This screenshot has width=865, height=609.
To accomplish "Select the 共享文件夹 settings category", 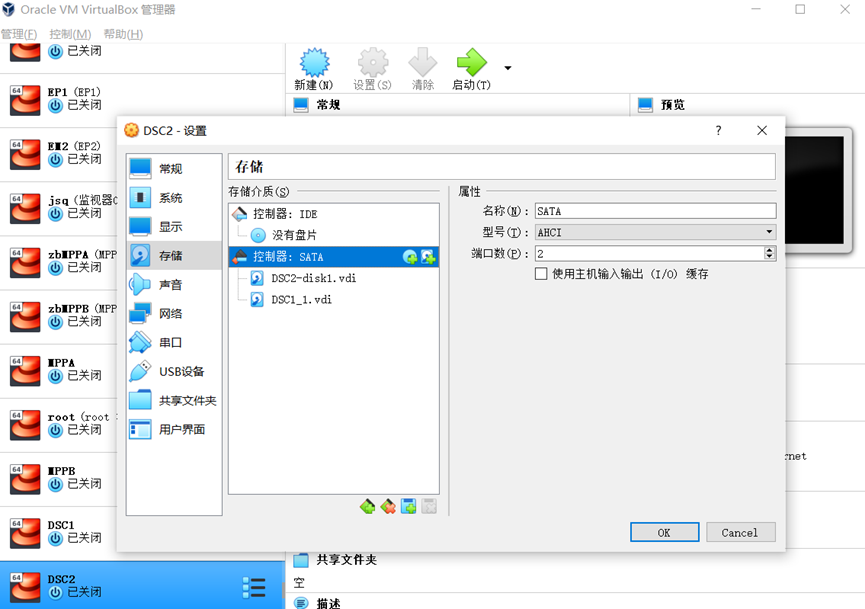I will click(174, 400).
